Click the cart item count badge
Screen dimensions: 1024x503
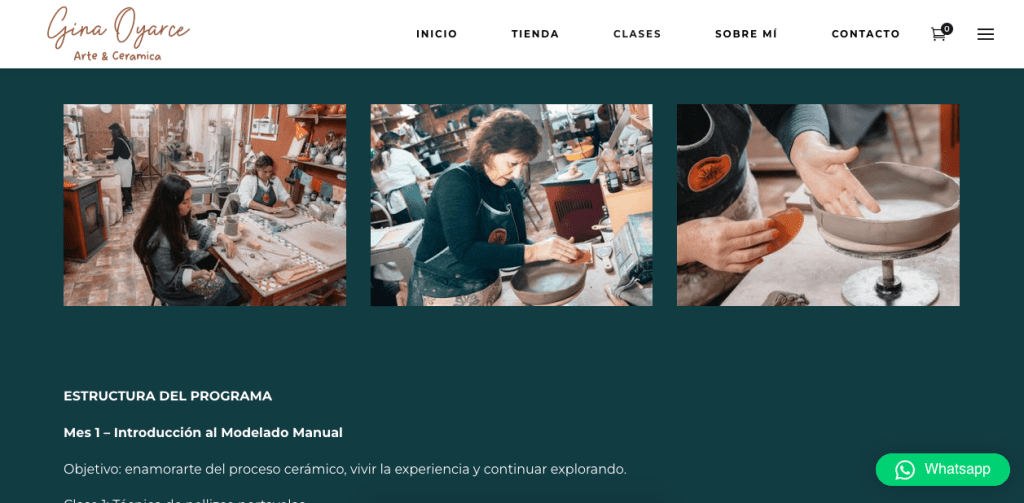[947, 29]
